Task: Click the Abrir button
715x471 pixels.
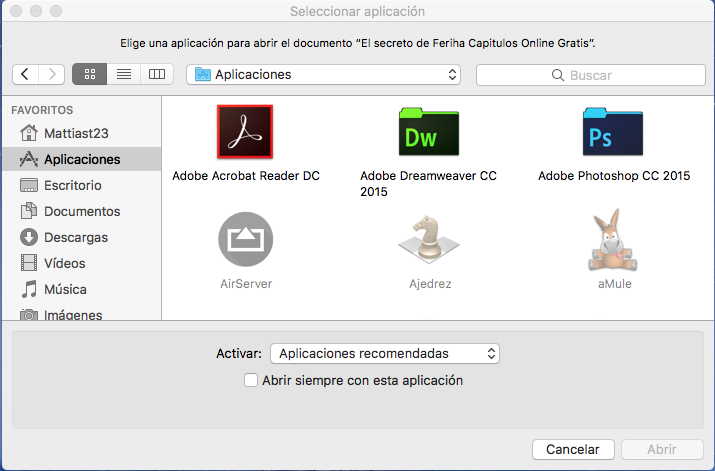Action: point(662,450)
